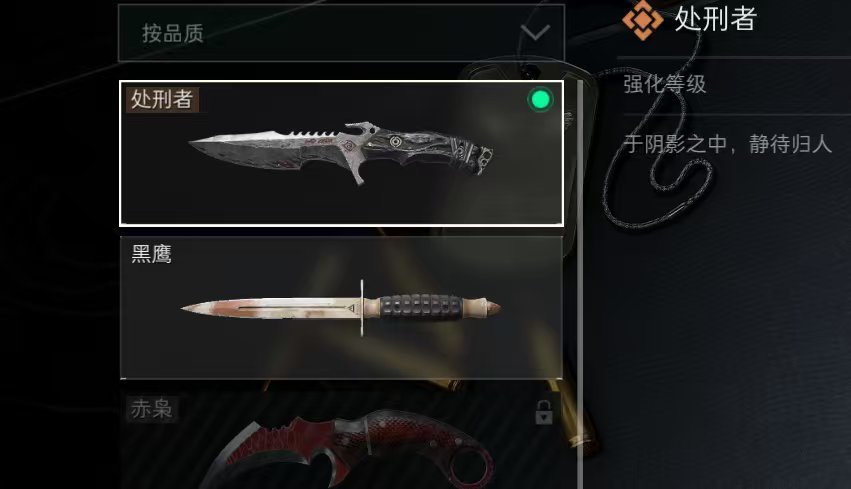Click the padlock icon on 赤枭 card
Viewport: 851px width, 489px height.
(x=543, y=412)
